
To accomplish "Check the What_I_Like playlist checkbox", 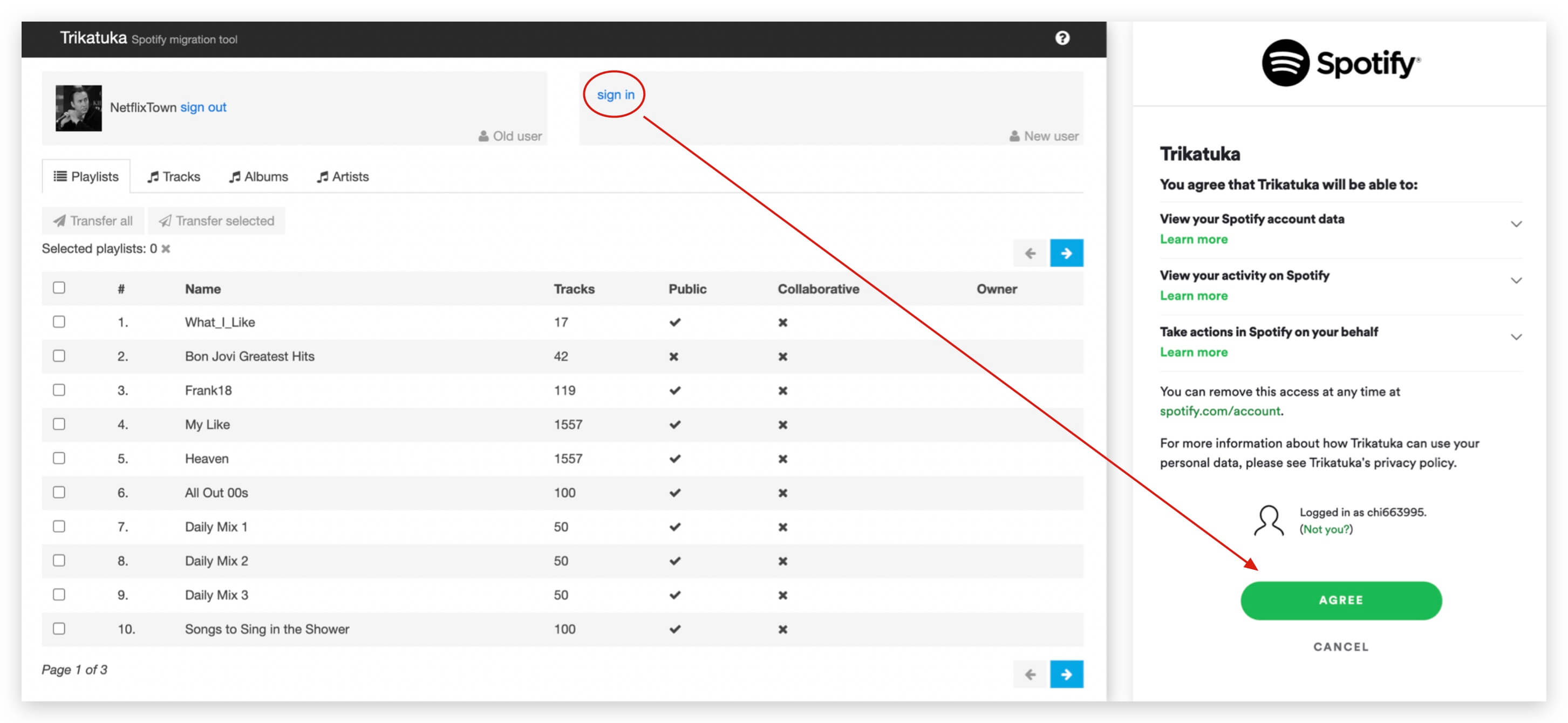I will tap(58, 322).
